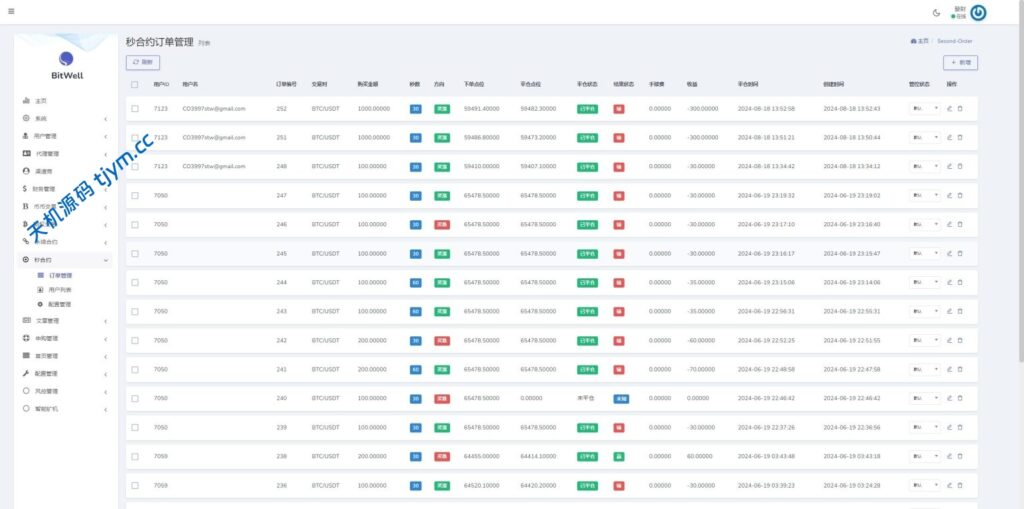This screenshot has width=1024, height=509.
Task: Toggle dark mode with the moon icon
Action: click(936, 12)
